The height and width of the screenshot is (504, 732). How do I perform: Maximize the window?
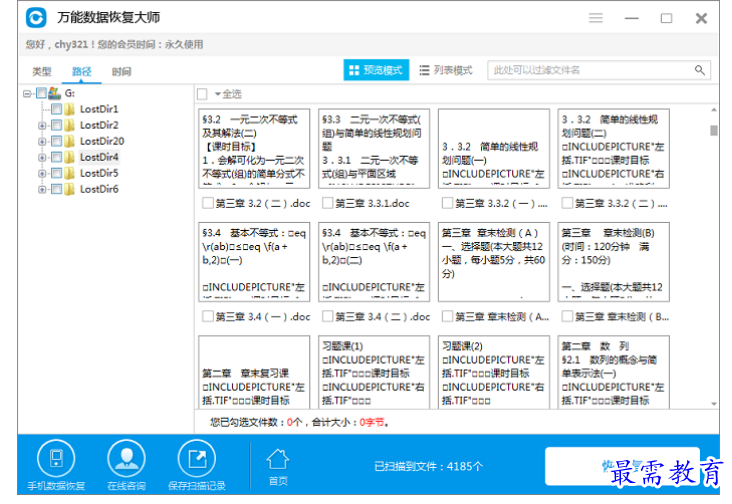click(x=666, y=18)
